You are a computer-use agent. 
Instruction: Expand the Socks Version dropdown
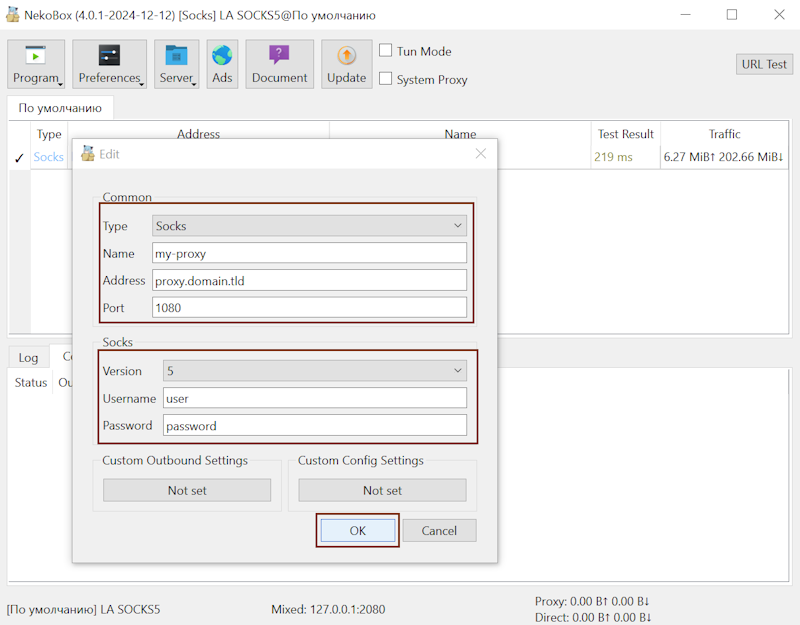click(x=315, y=371)
